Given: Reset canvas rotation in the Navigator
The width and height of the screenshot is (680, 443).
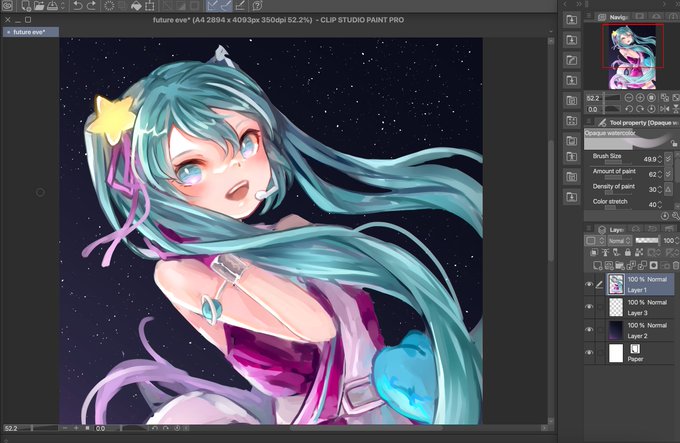Looking at the screenshot, I should 651,109.
